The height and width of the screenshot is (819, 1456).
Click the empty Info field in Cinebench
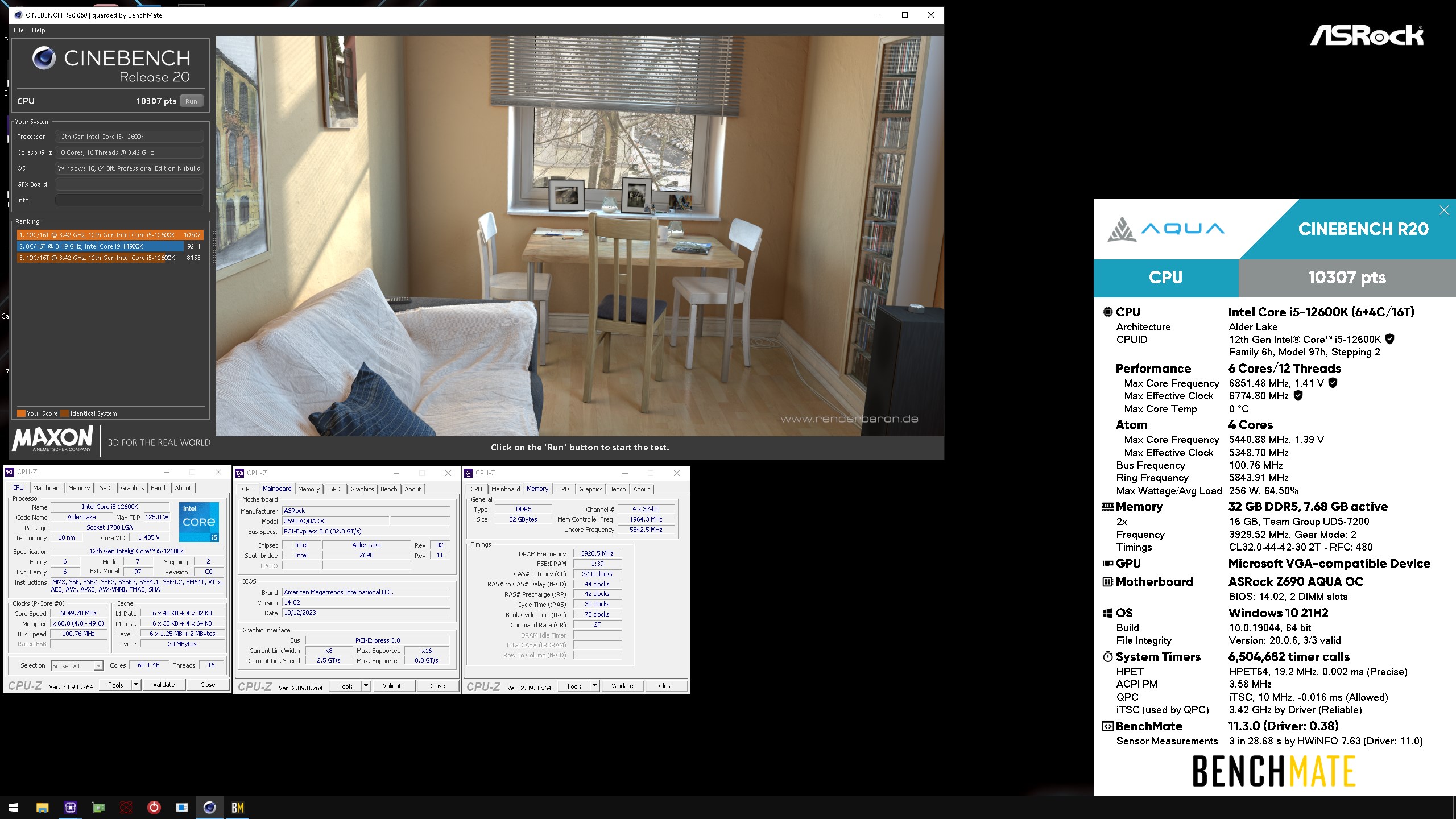(129, 200)
